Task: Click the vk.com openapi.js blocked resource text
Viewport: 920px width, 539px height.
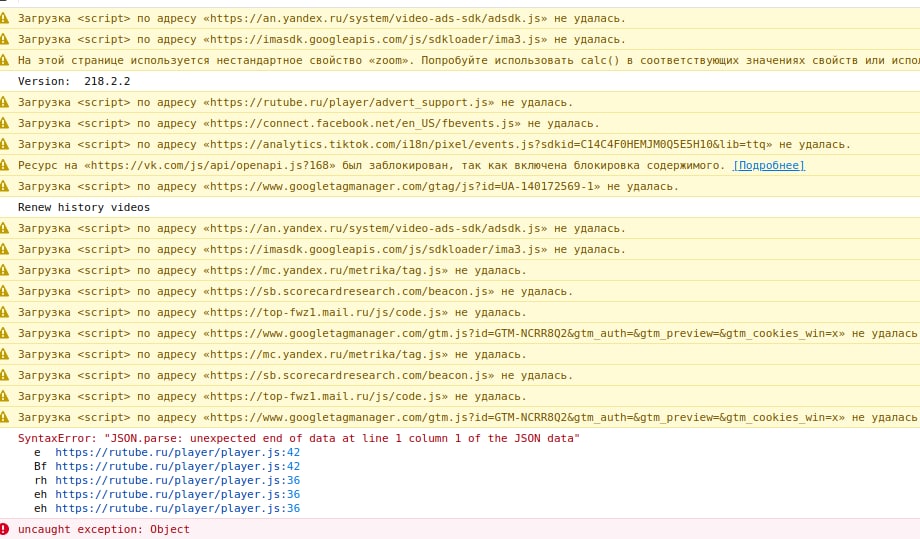Action: pos(372,165)
